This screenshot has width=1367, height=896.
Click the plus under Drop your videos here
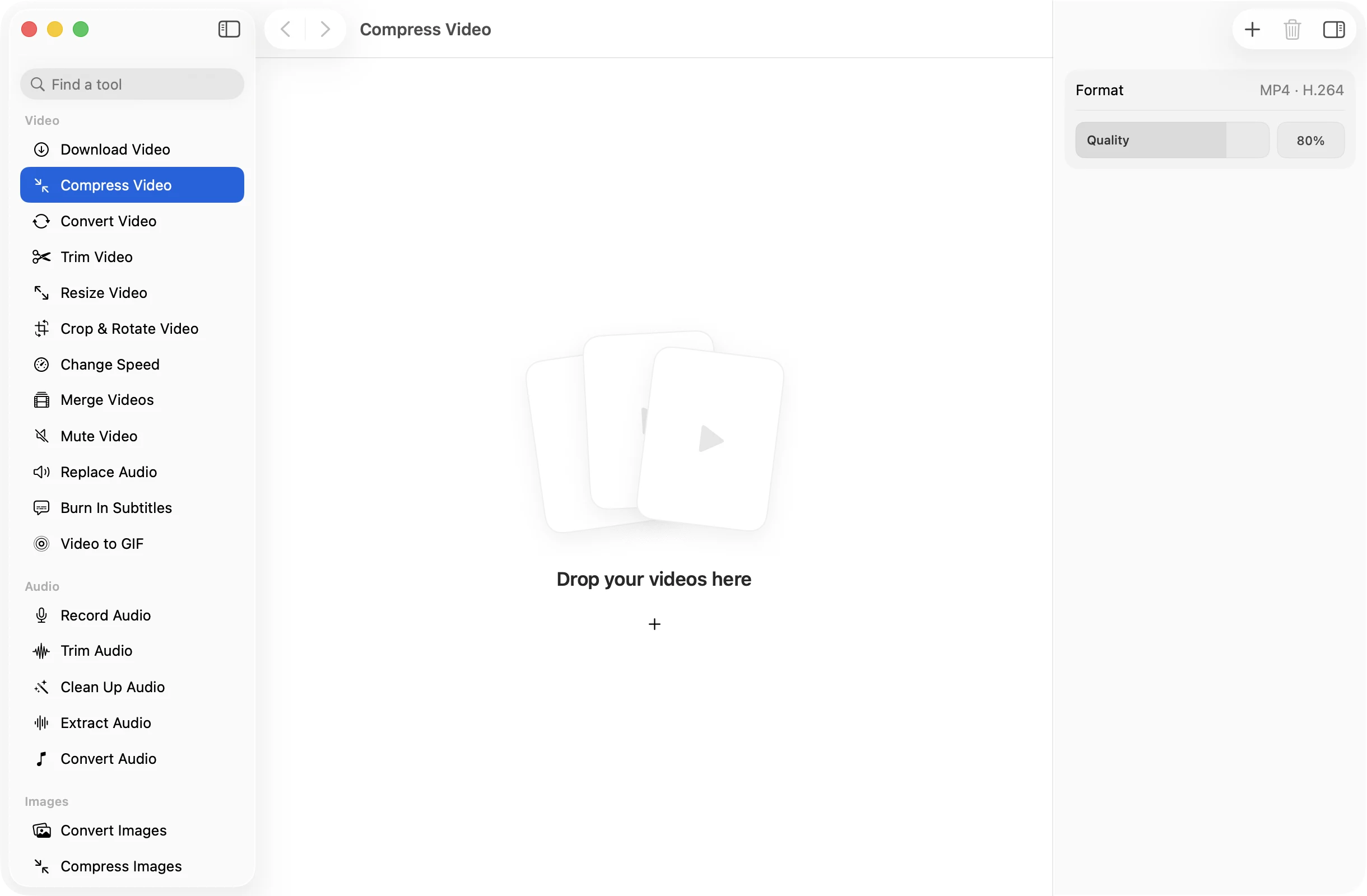tap(654, 624)
